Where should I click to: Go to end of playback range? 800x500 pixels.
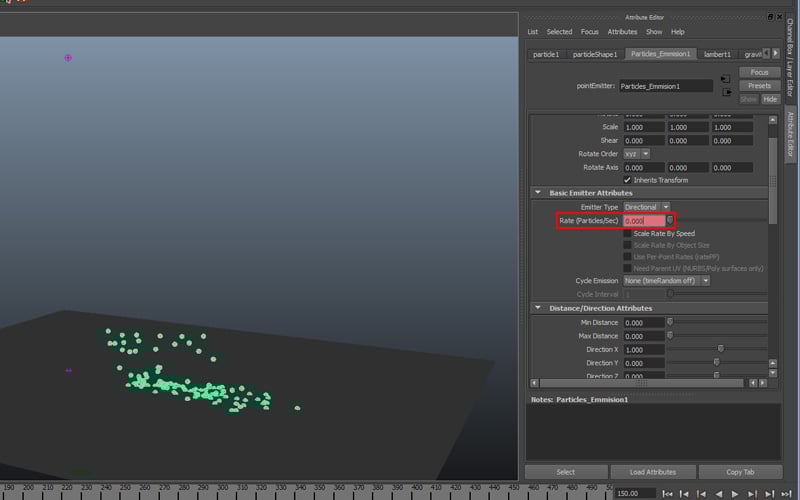pos(787,493)
